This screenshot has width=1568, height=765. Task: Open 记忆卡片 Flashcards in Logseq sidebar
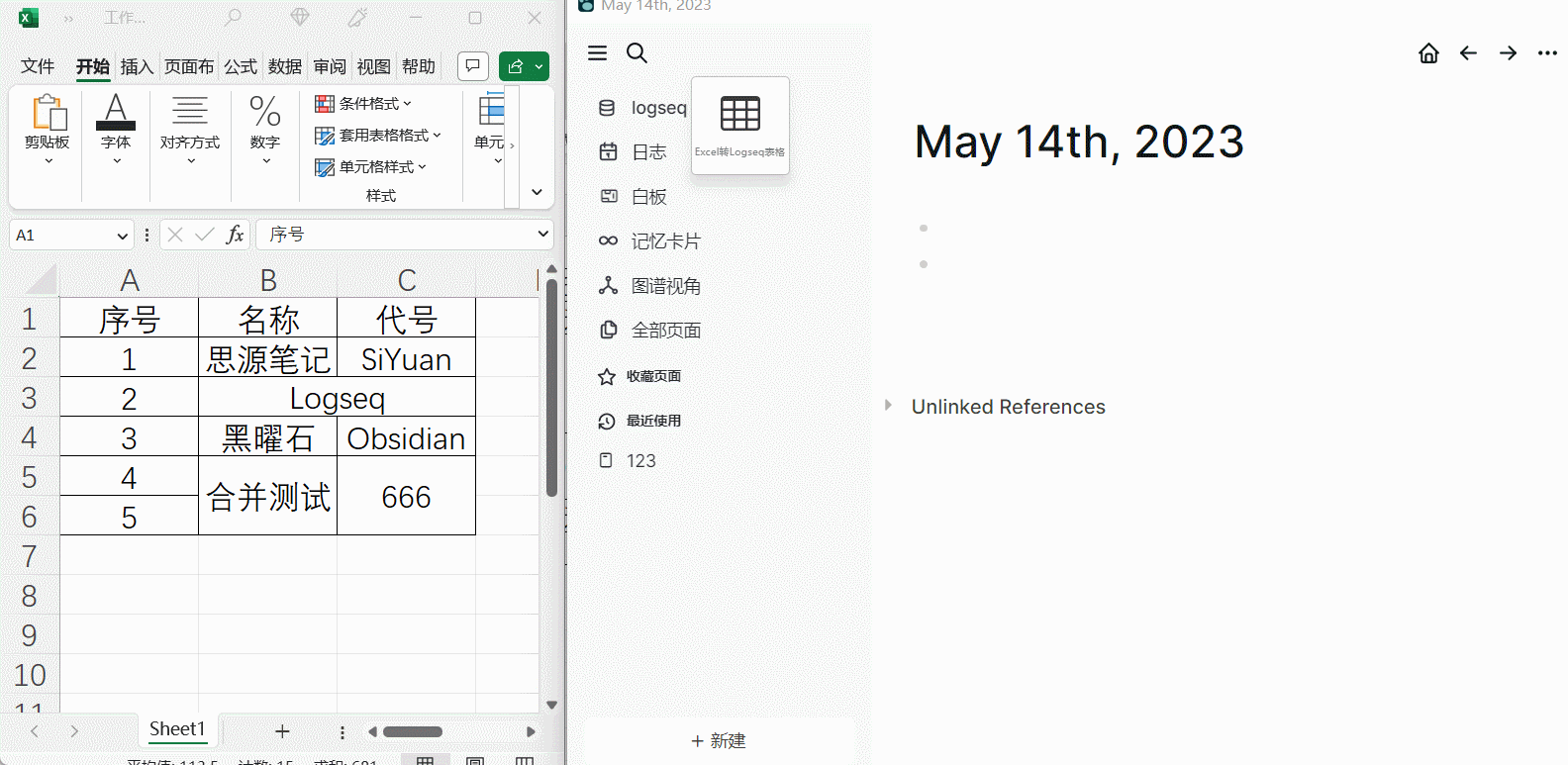click(x=650, y=240)
